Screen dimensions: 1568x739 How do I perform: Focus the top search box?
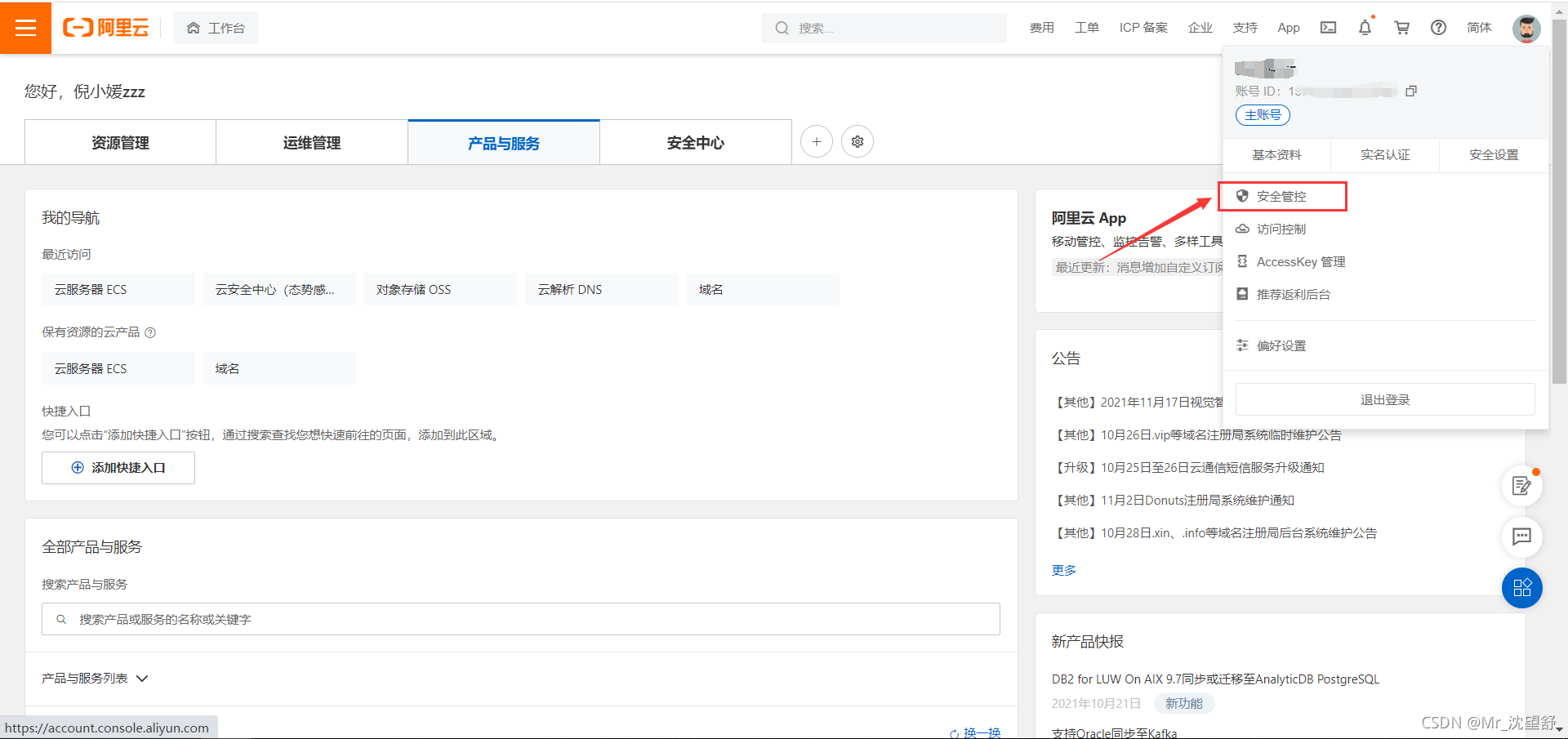point(884,28)
